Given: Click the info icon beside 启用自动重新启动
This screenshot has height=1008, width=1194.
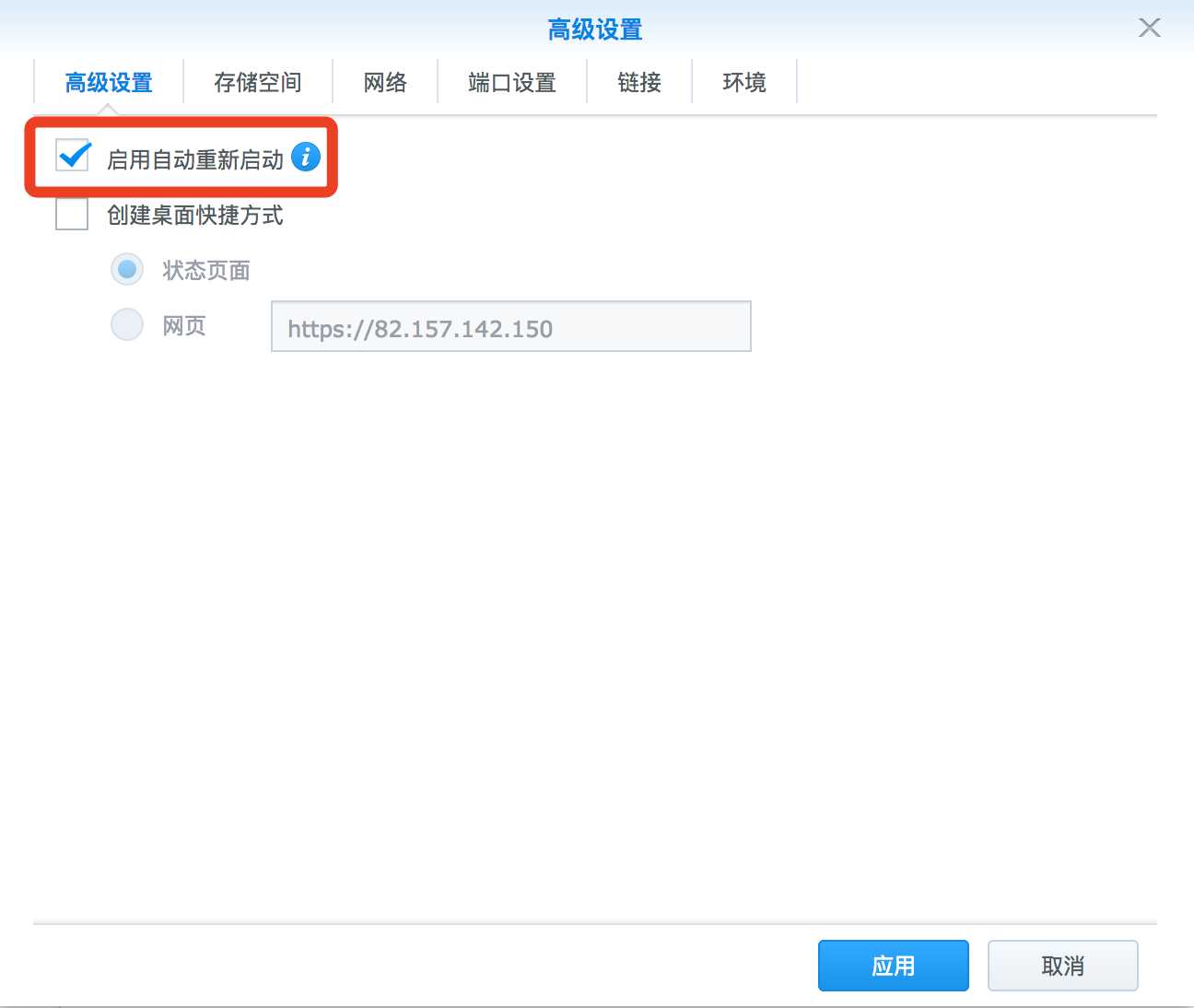Looking at the screenshot, I should 306,158.
